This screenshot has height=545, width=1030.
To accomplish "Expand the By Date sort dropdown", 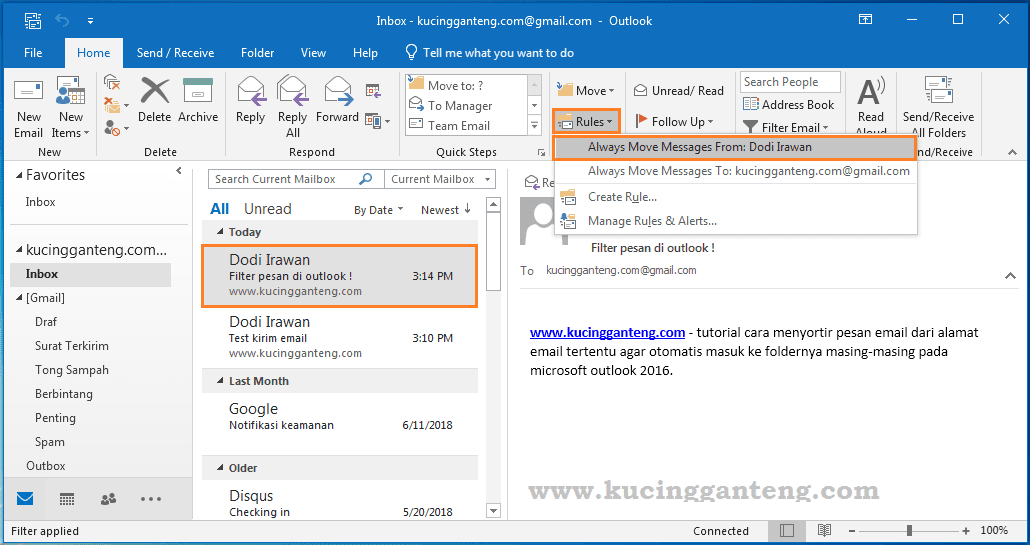I will tap(379, 210).
